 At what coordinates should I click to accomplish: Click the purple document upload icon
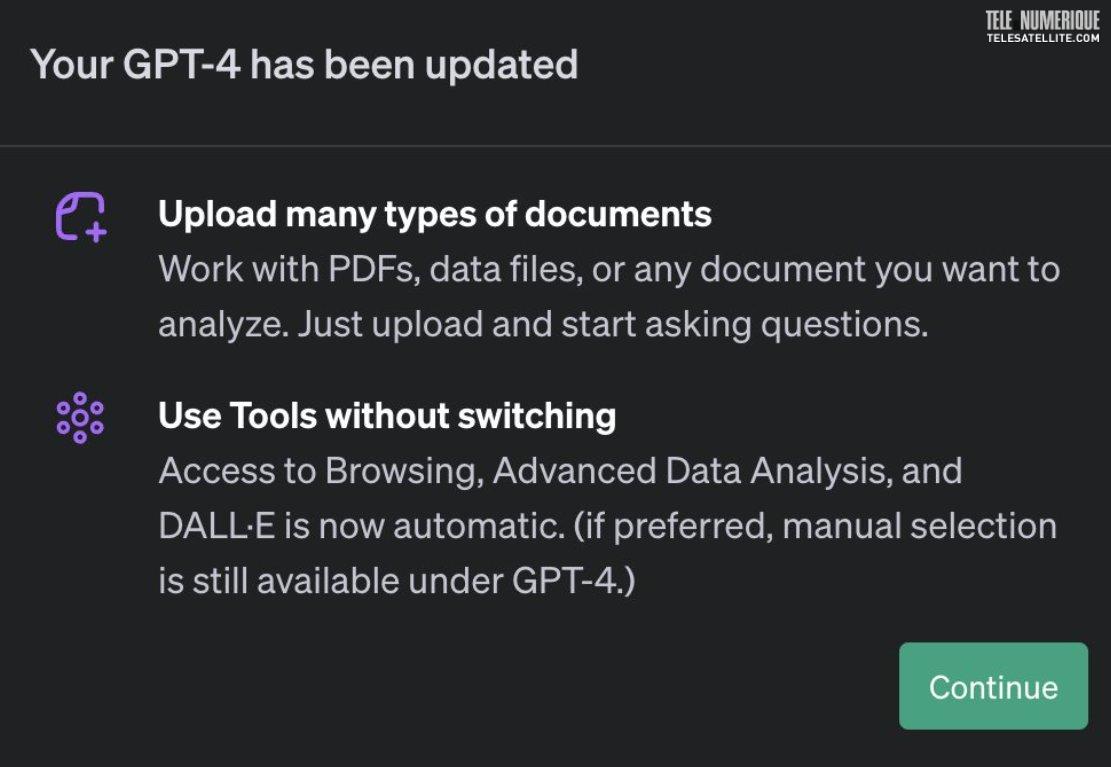coord(81,216)
